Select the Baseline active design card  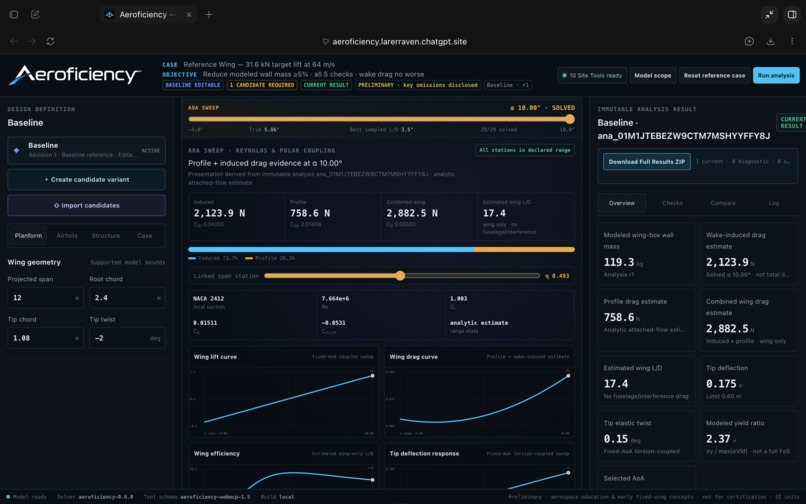(86, 150)
